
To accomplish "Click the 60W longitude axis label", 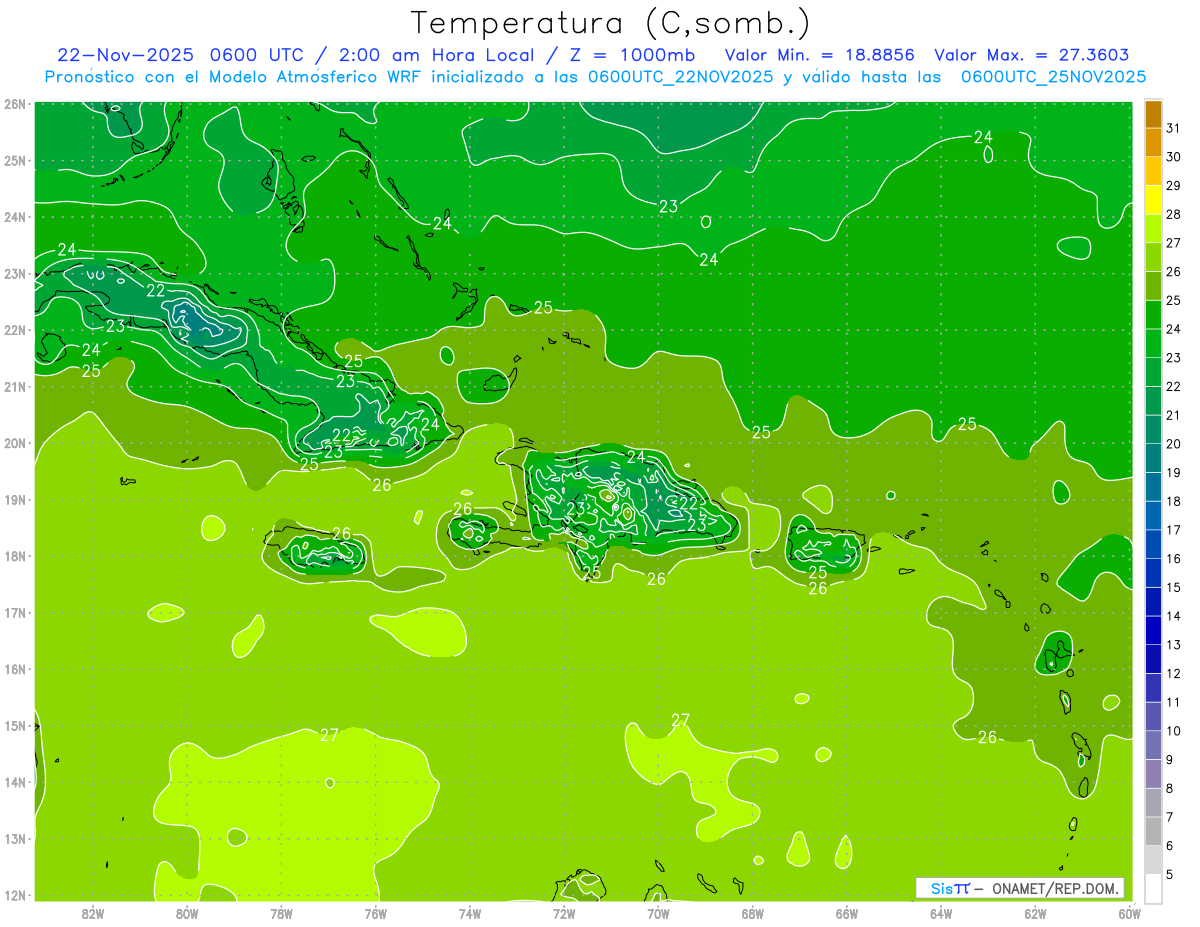I will click(x=1129, y=913).
